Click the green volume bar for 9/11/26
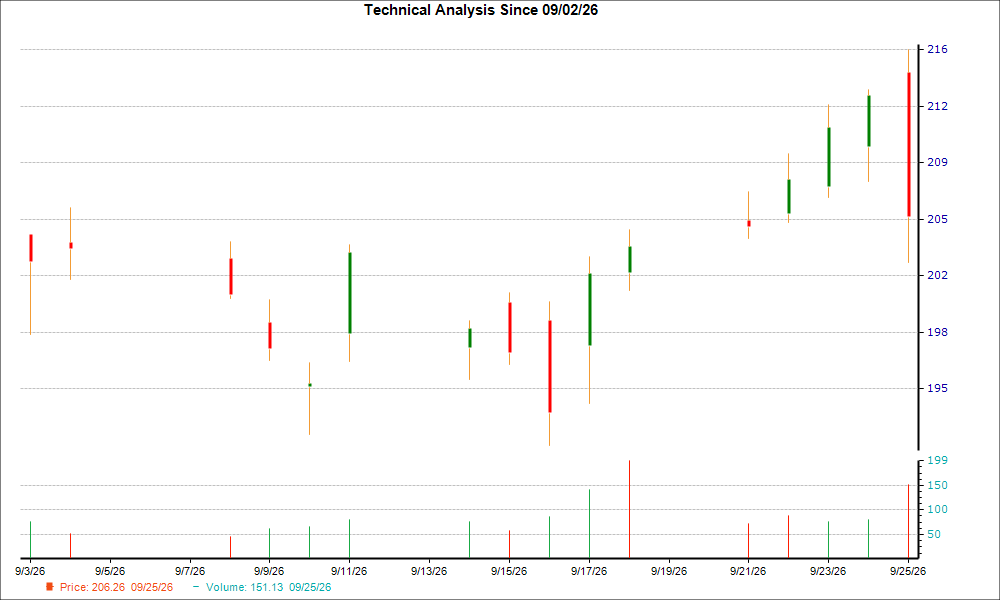This screenshot has width=1000, height=600. 349,539
